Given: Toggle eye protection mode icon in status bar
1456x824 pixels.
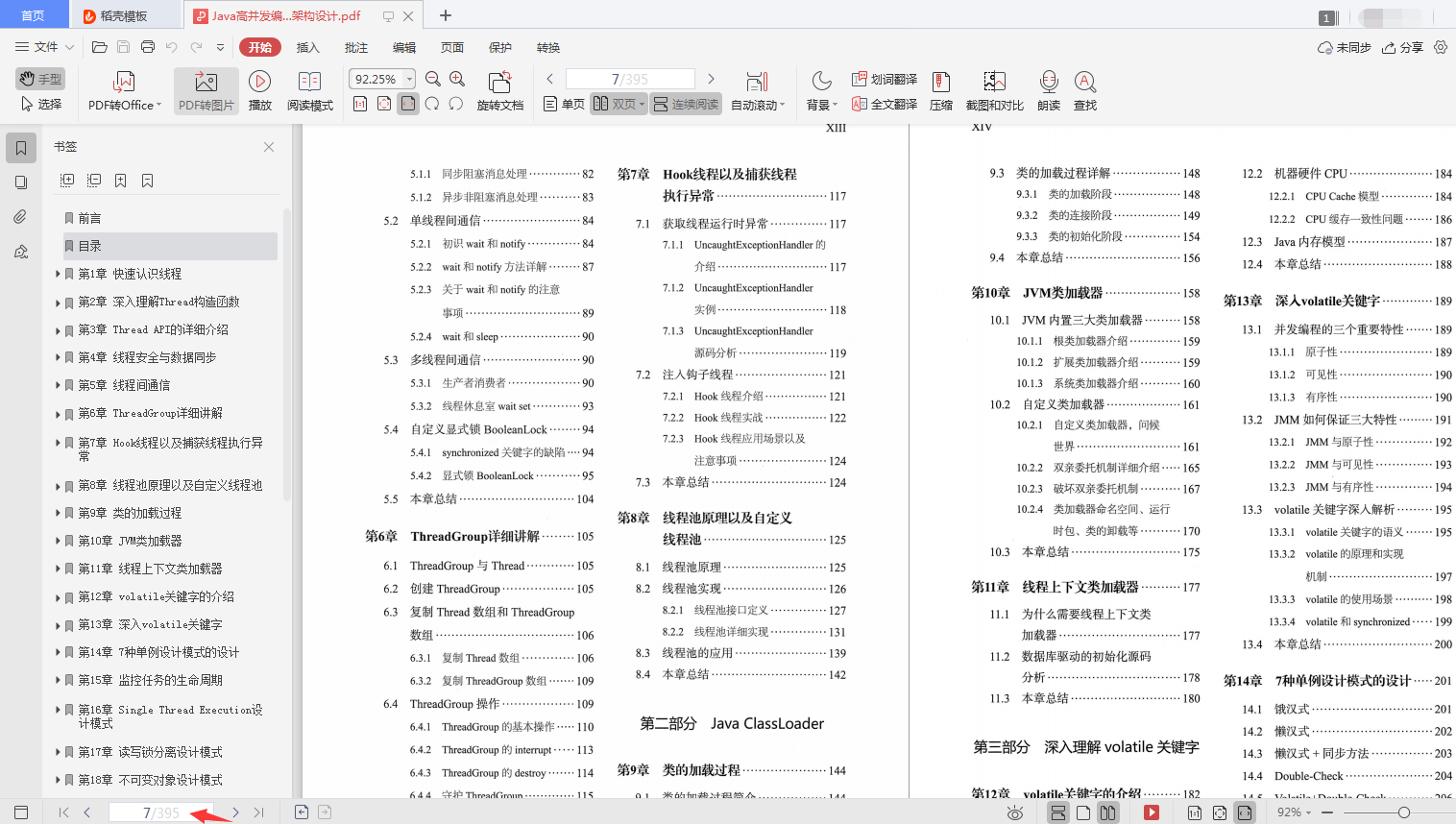Looking at the screenshot, I should pos(1015,812).
